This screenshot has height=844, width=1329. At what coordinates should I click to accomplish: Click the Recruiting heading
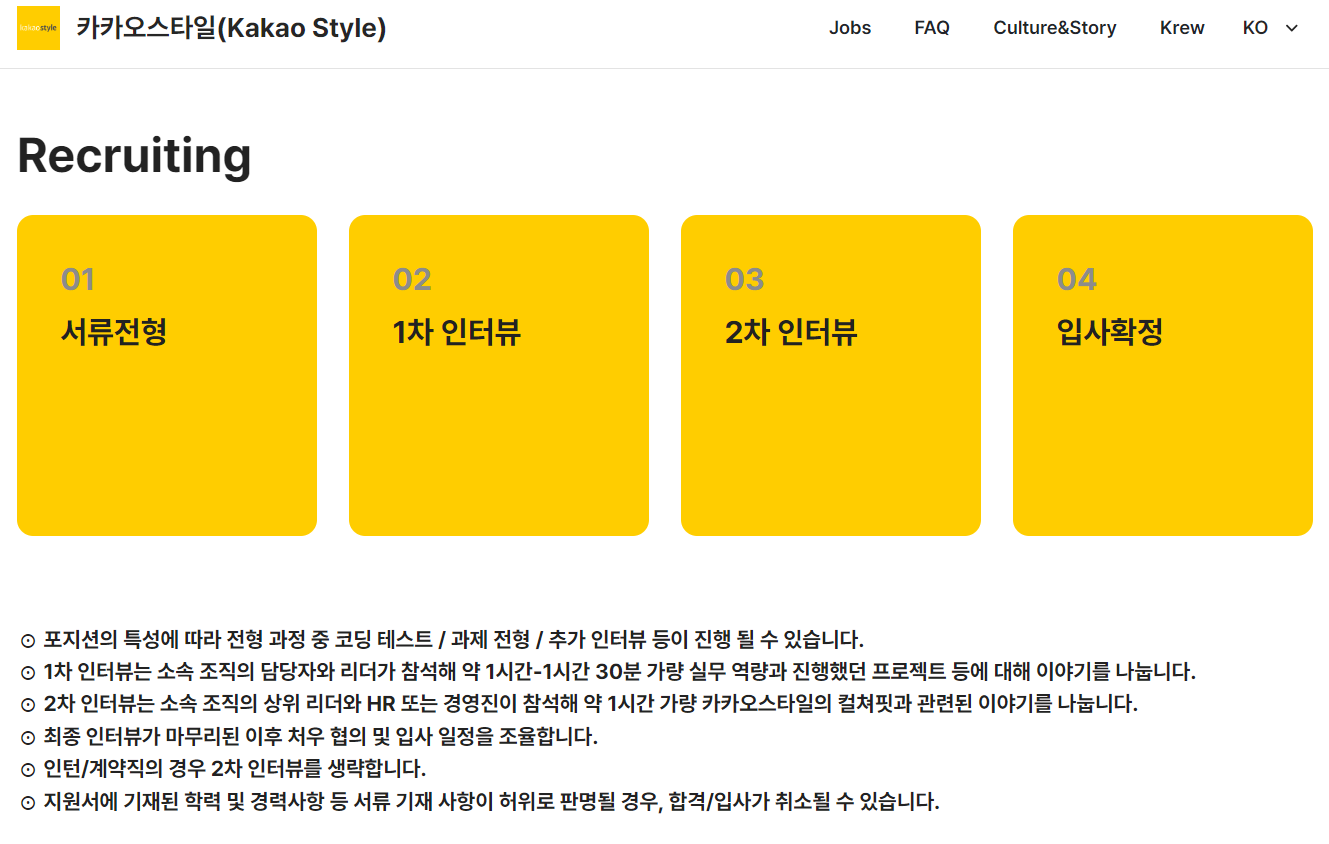point(135,156)
